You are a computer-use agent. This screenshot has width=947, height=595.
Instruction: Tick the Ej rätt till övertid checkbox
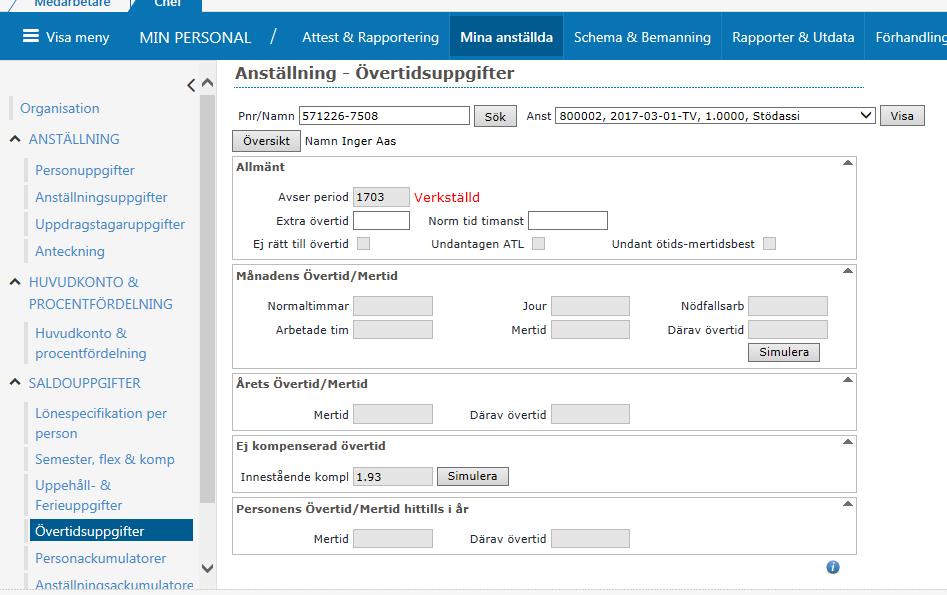click(x=364, y=243)
